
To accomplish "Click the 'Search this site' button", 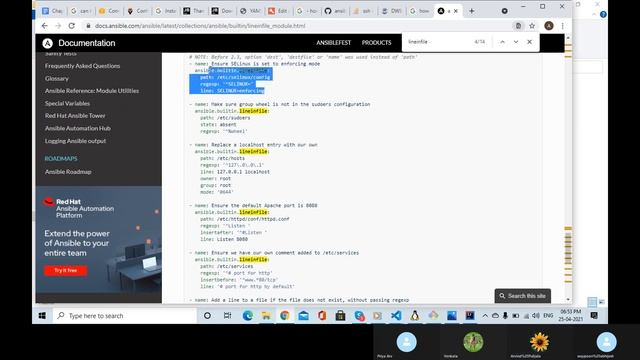I will 522,296.
